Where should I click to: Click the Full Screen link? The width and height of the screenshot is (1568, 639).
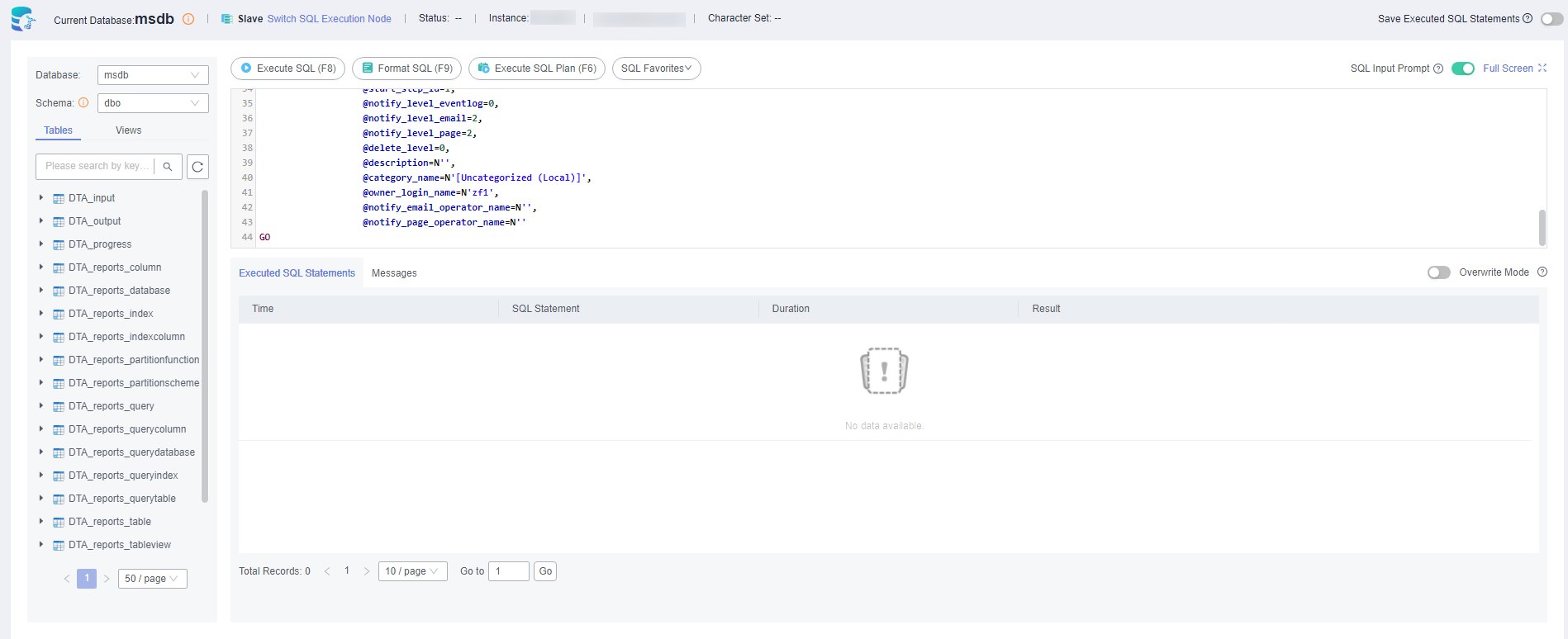(1508, 69)
